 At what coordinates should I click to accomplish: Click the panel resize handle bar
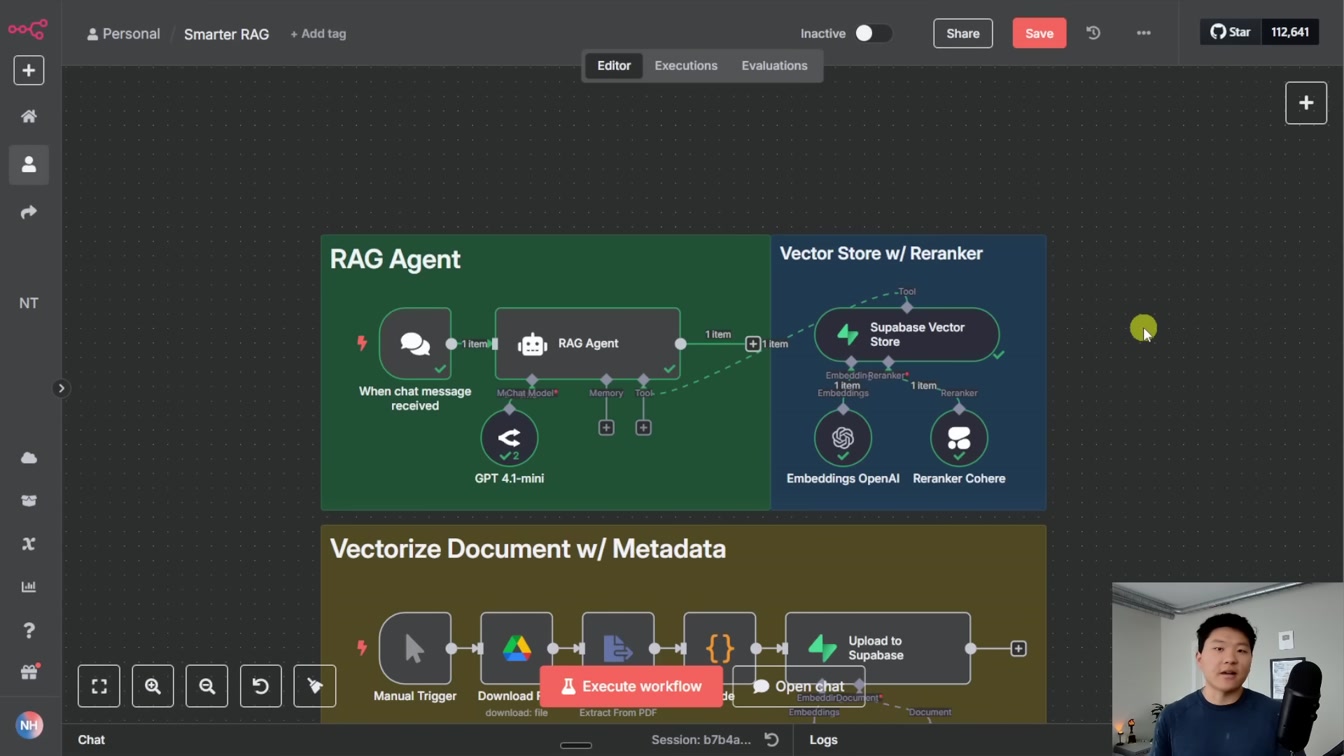click(576, 745)
